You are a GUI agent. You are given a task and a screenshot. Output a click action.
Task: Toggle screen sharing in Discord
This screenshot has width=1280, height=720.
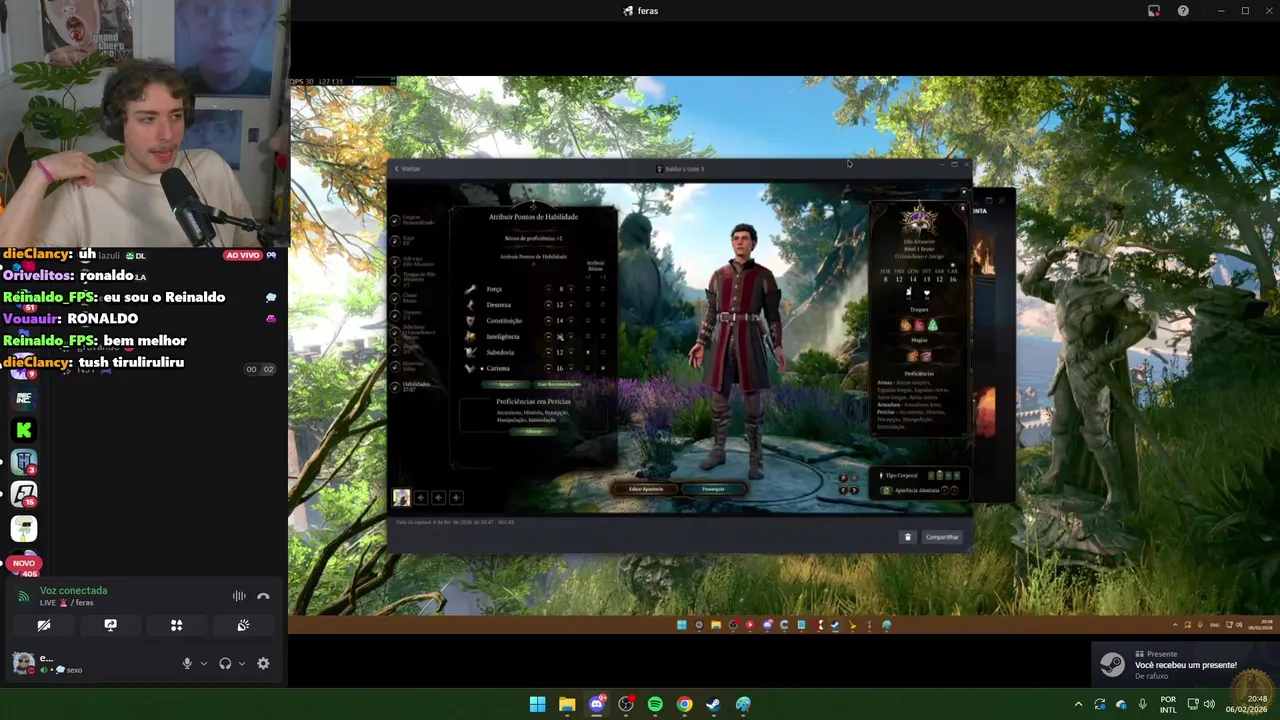[110, 625]
